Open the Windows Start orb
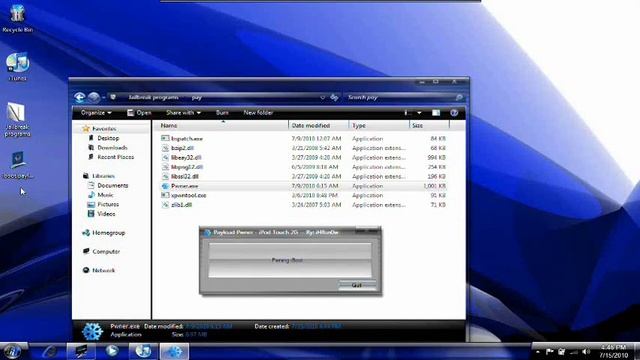The width and height of the screenshot is (640, 360). tap(12, 351)
